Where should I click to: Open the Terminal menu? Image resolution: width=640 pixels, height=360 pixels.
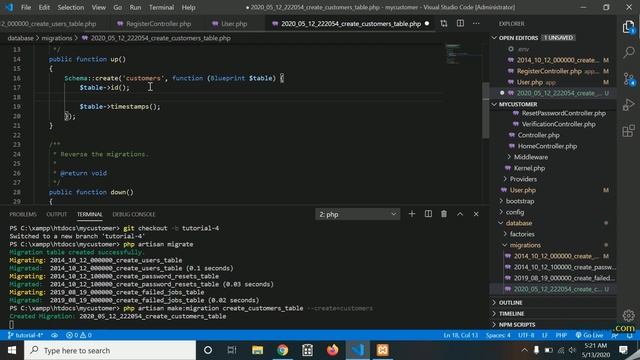tap(161, 7)
